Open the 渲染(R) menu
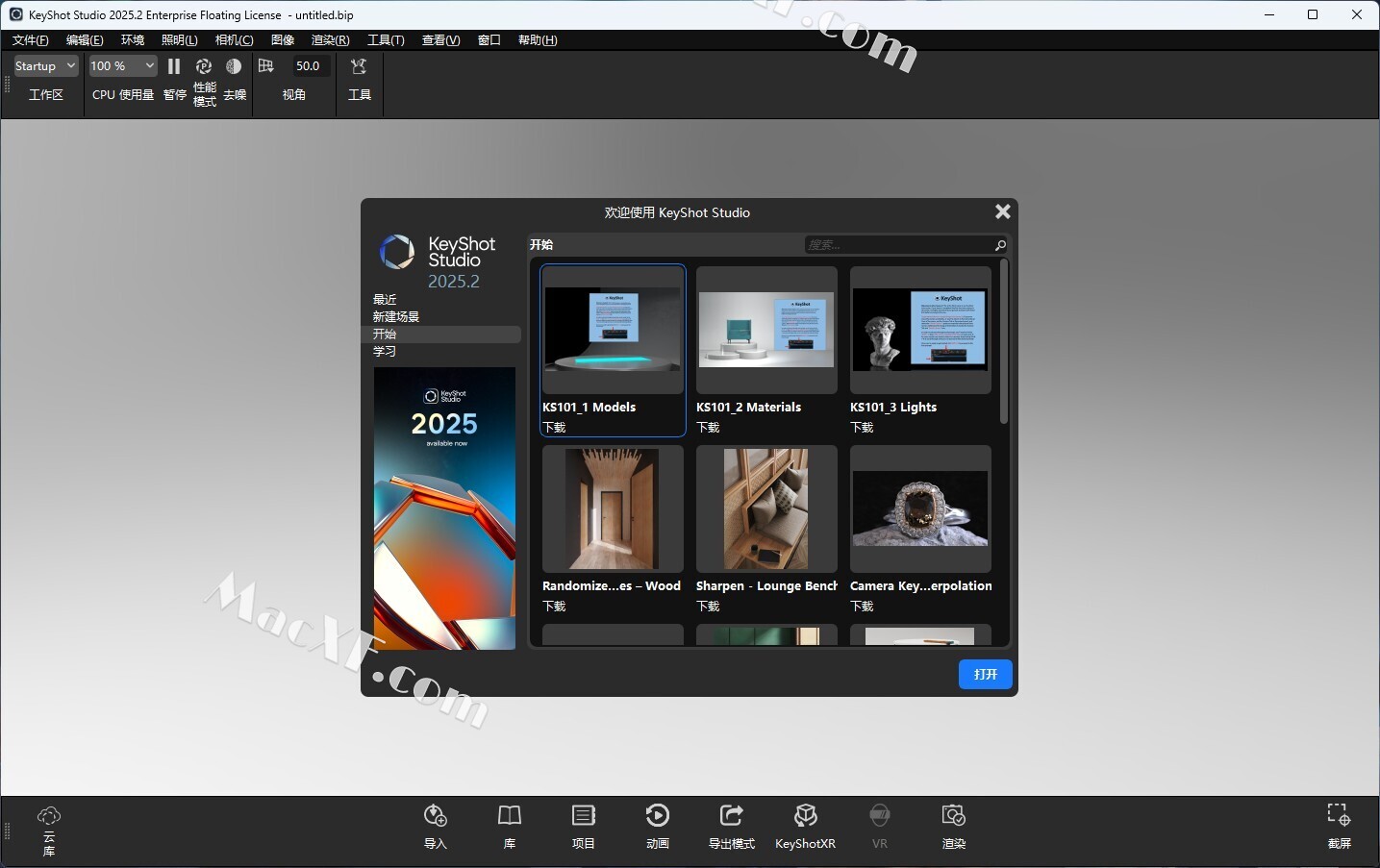The image size is (1380, 868). (331, 39)
